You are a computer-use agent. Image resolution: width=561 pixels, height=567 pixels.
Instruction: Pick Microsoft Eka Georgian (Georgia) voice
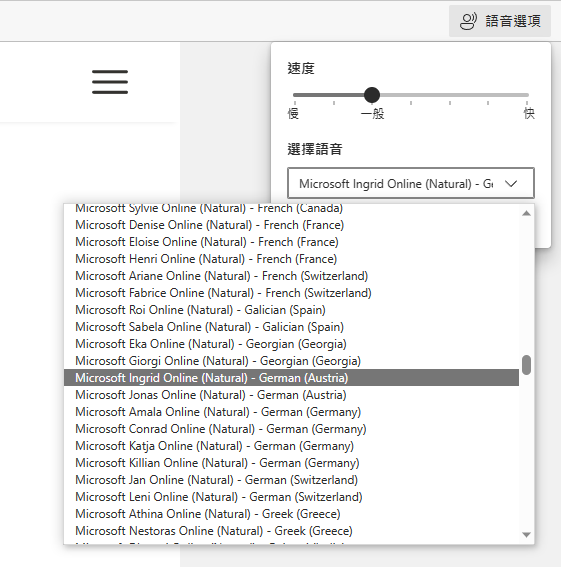point(292,344)
